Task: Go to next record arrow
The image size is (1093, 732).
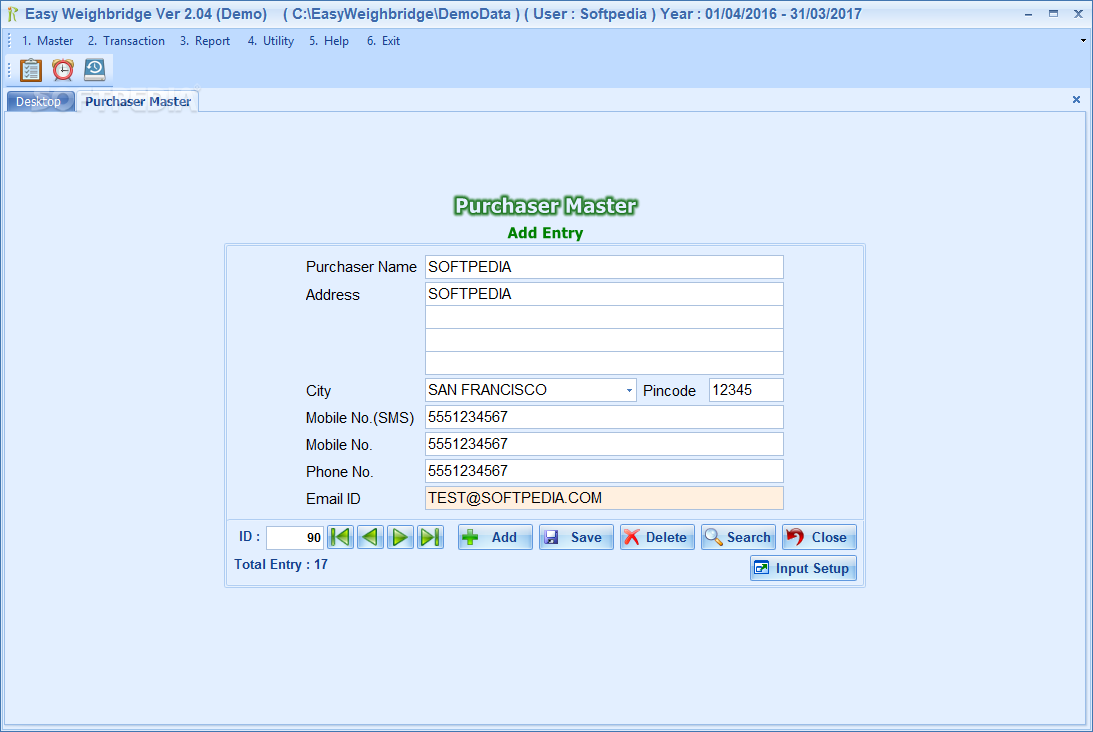Action: 401,537
